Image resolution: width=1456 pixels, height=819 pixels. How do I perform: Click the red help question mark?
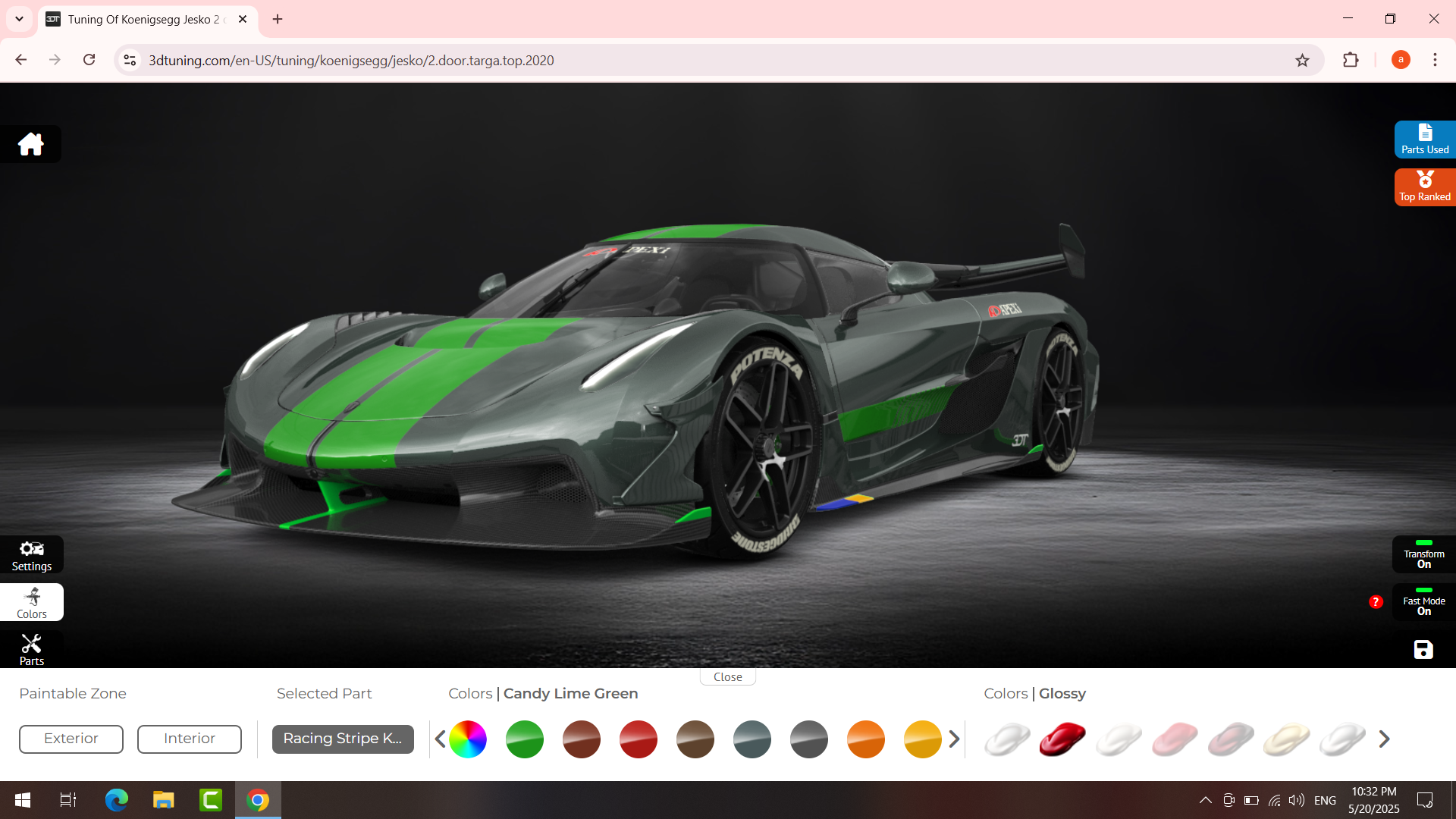[1376, 602]
